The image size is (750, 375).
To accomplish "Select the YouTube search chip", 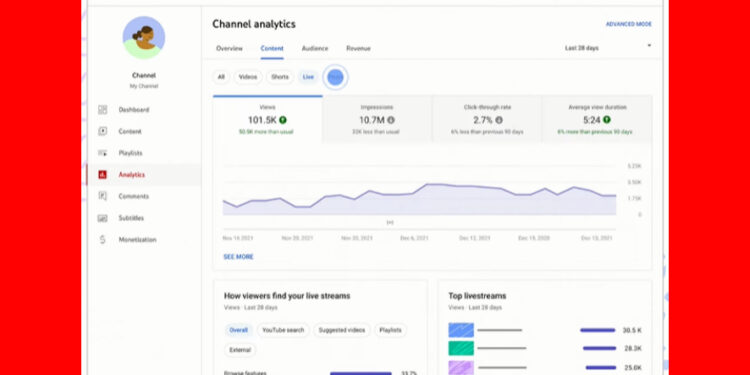I will pyautogui.click(x=283, y=330).
